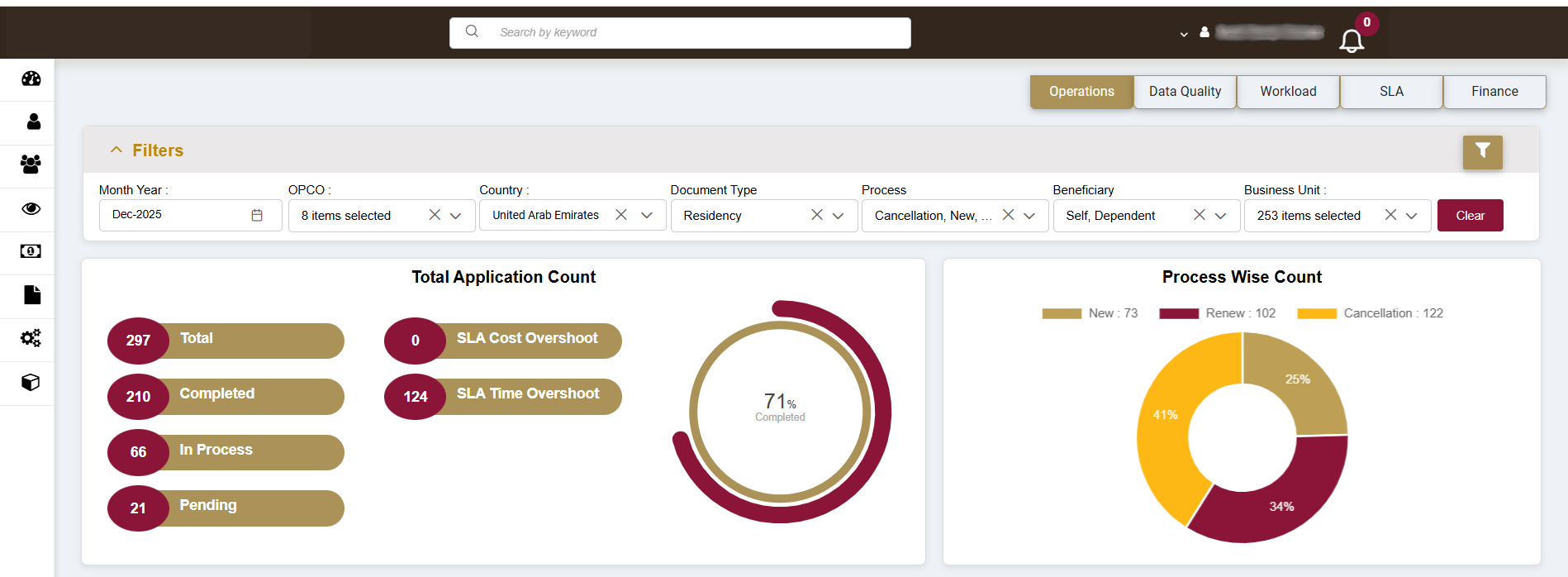Click the 25% New donut slice
Image resolution: width=1568 pixels, height=577 pixels.
click(1298, 379)
